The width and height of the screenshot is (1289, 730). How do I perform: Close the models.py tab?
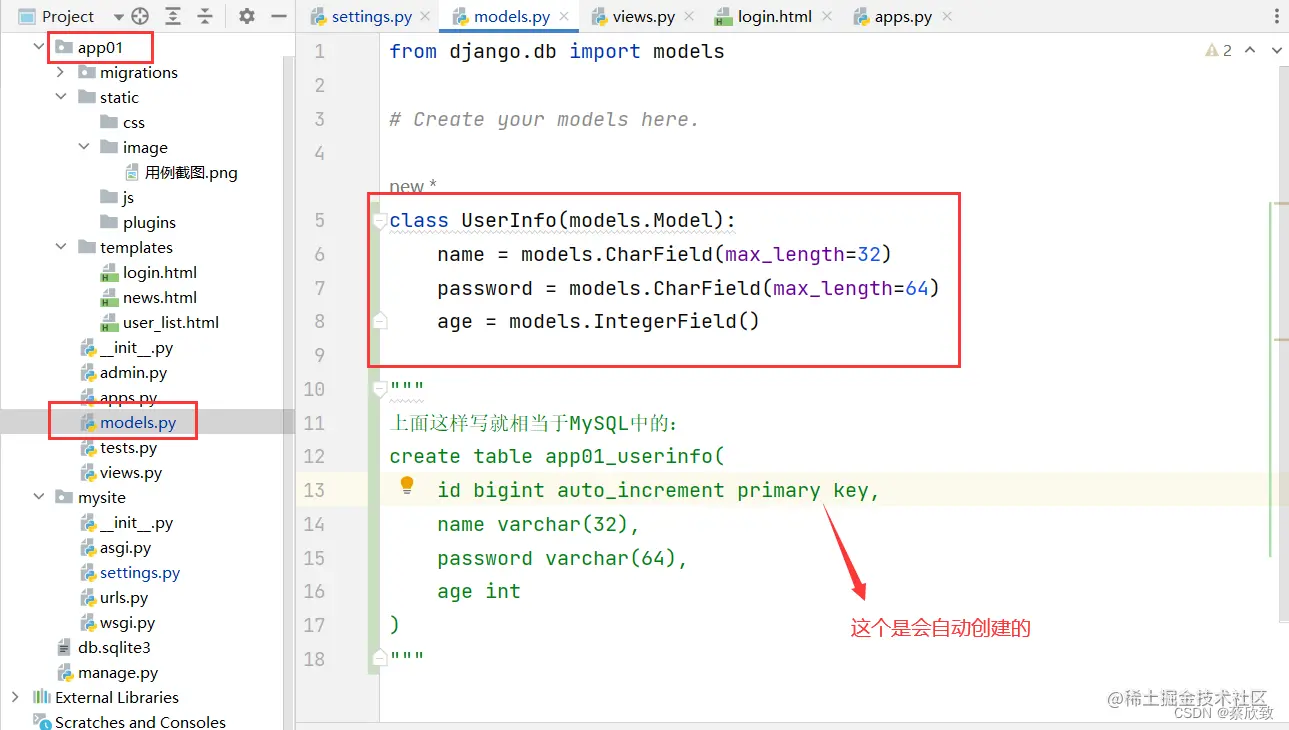tap(564, 17)
